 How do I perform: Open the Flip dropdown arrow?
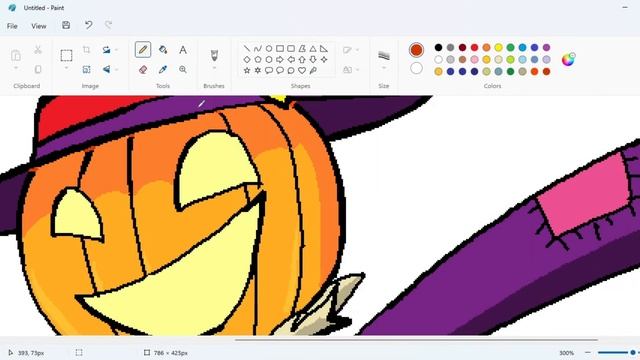click(117, 69)
